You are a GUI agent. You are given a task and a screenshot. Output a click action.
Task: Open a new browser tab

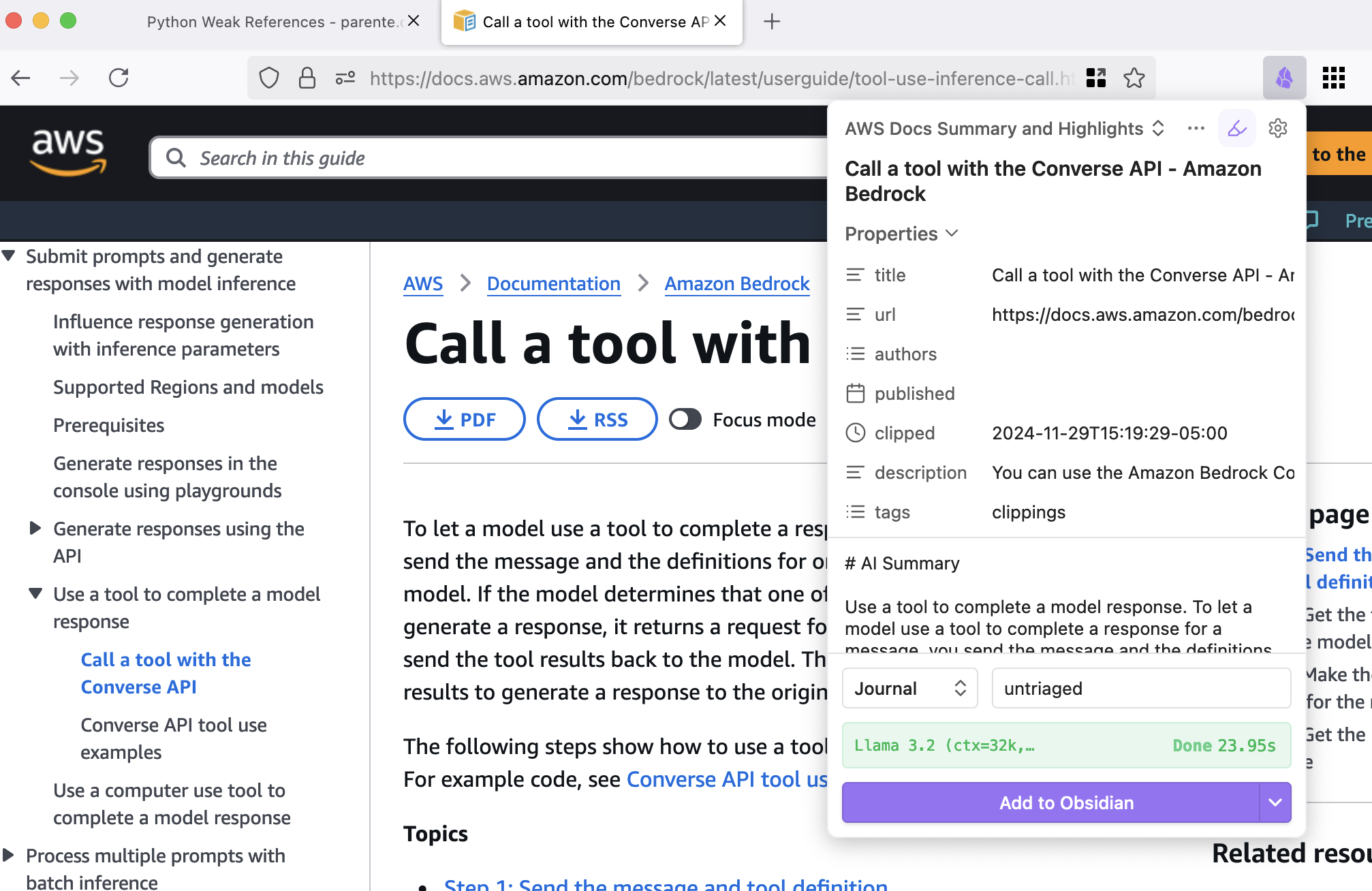click(x=772, y=22)
